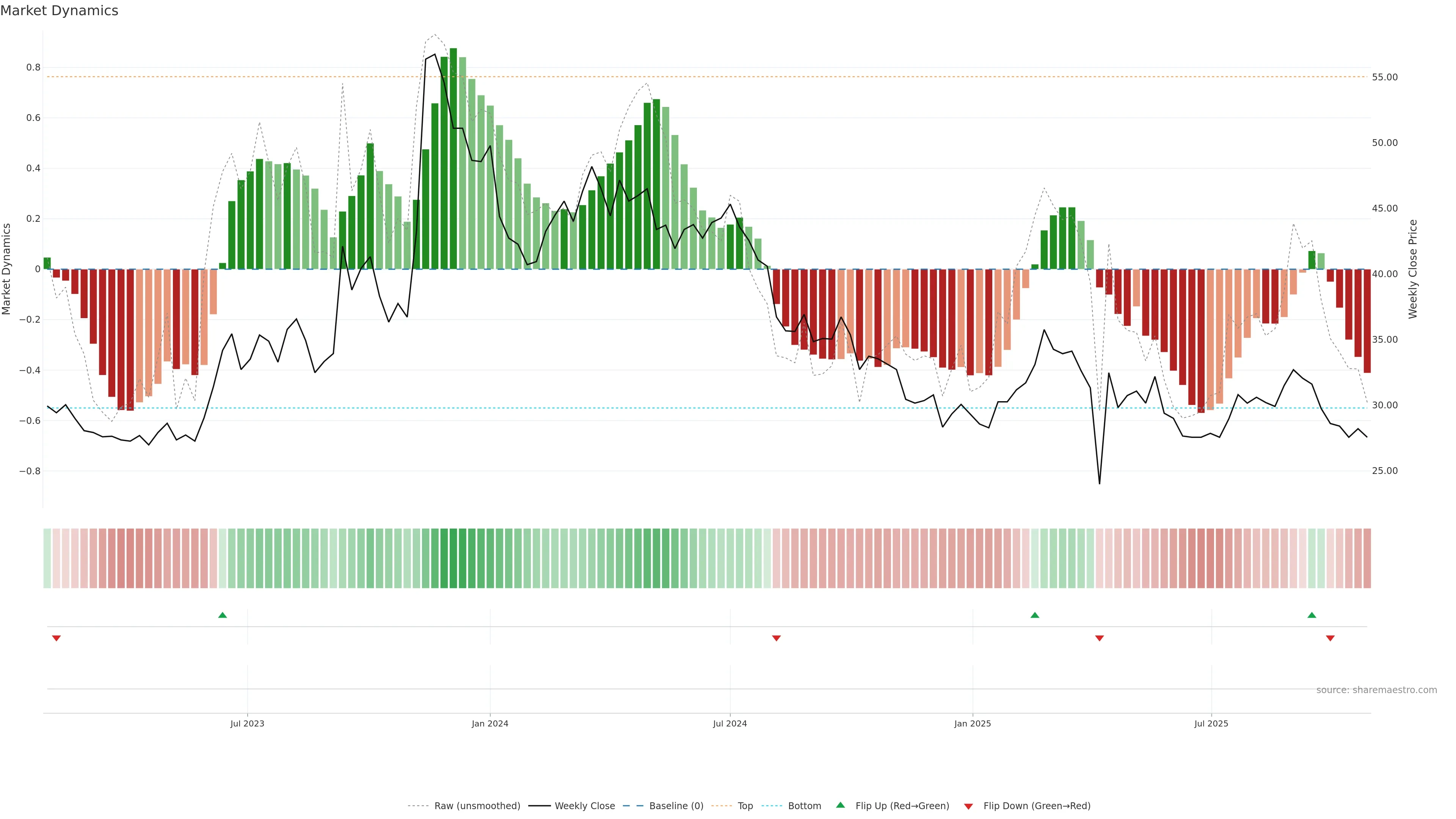The image size is (1456, 819).
Task: Toggle the Weekly Close legend entry
Action: pos(584,806)
